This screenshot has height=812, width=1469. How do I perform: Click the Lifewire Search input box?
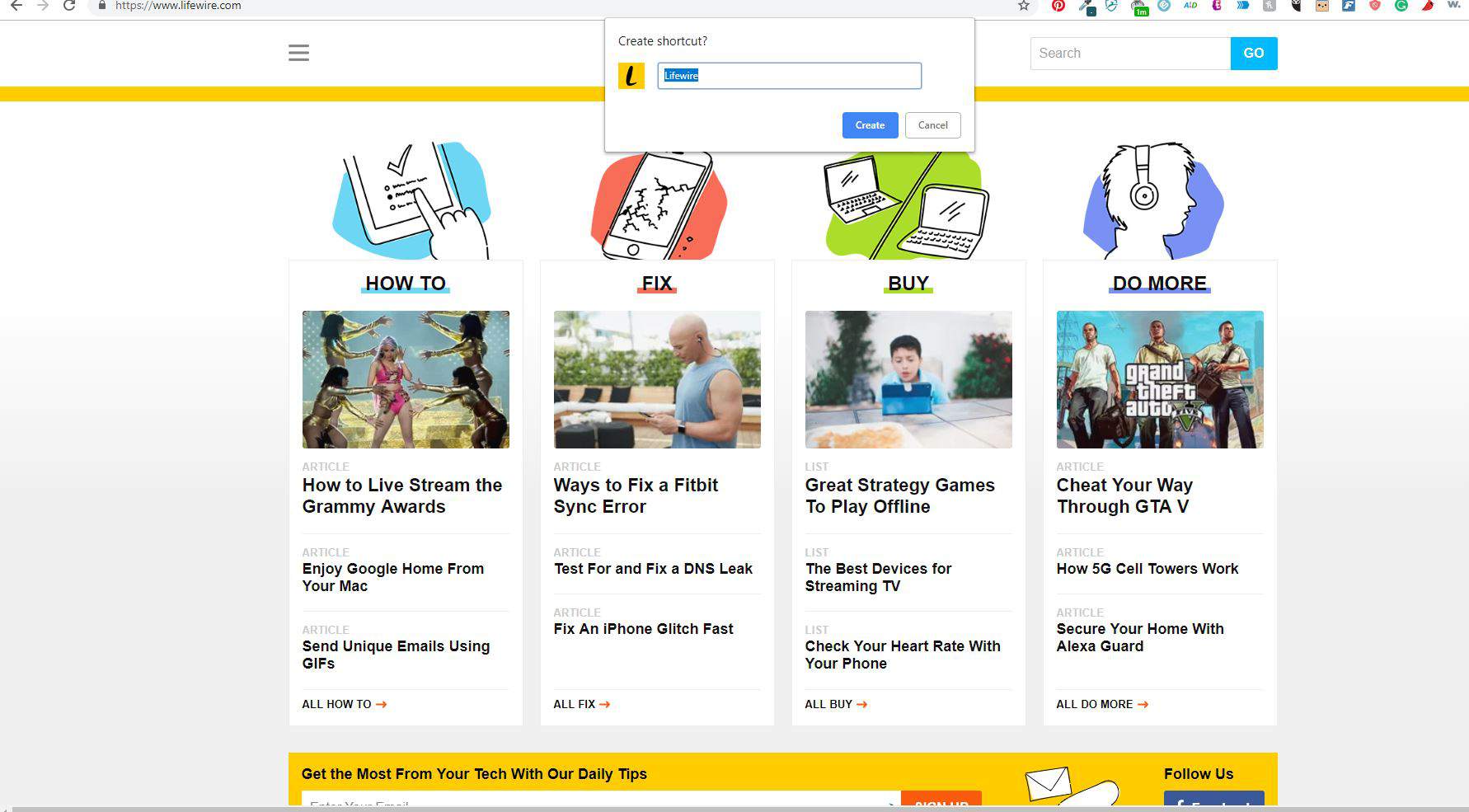click(x=1130, y=54)
